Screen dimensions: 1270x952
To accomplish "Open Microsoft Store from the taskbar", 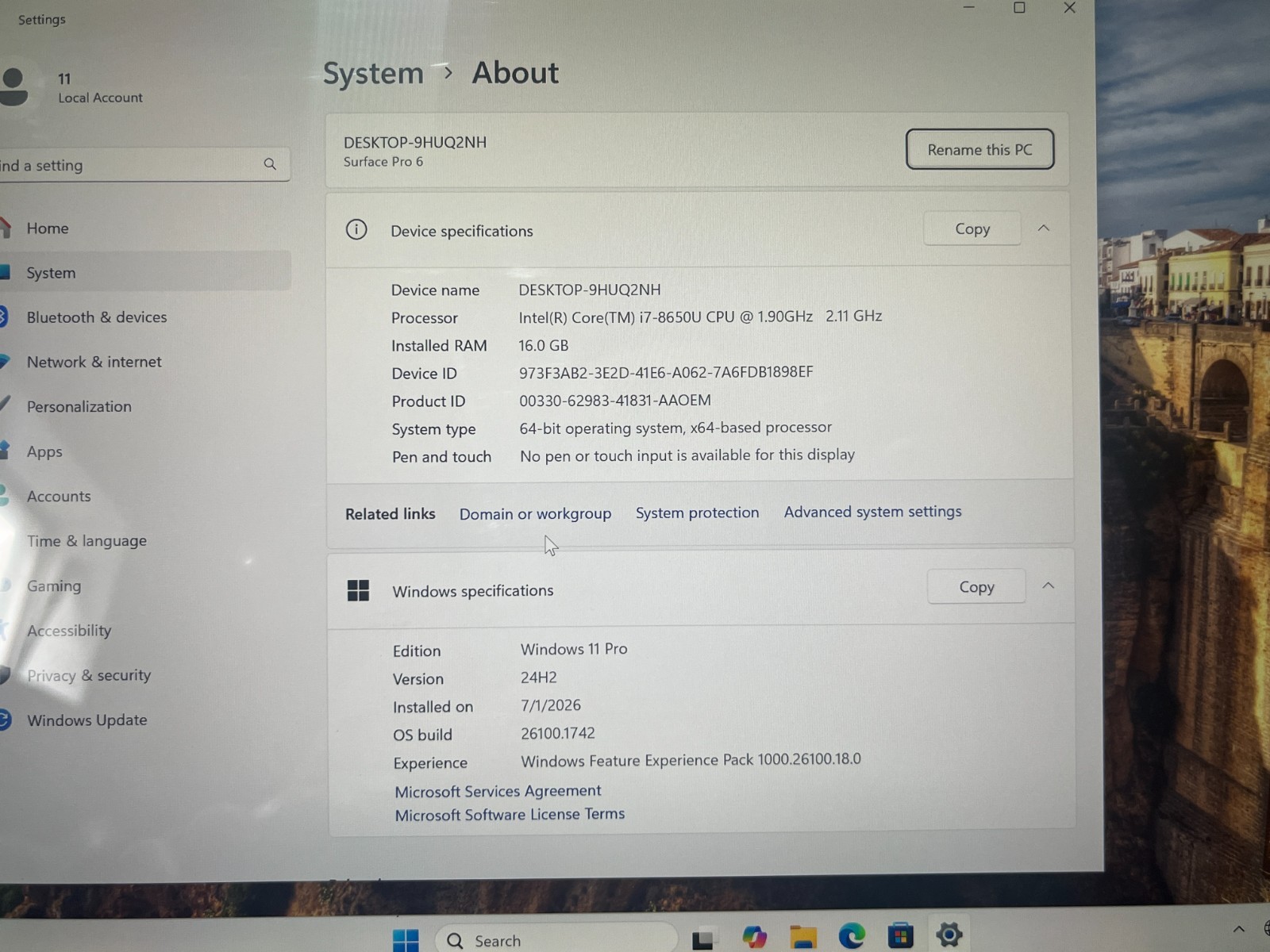I will pos(900,936).
